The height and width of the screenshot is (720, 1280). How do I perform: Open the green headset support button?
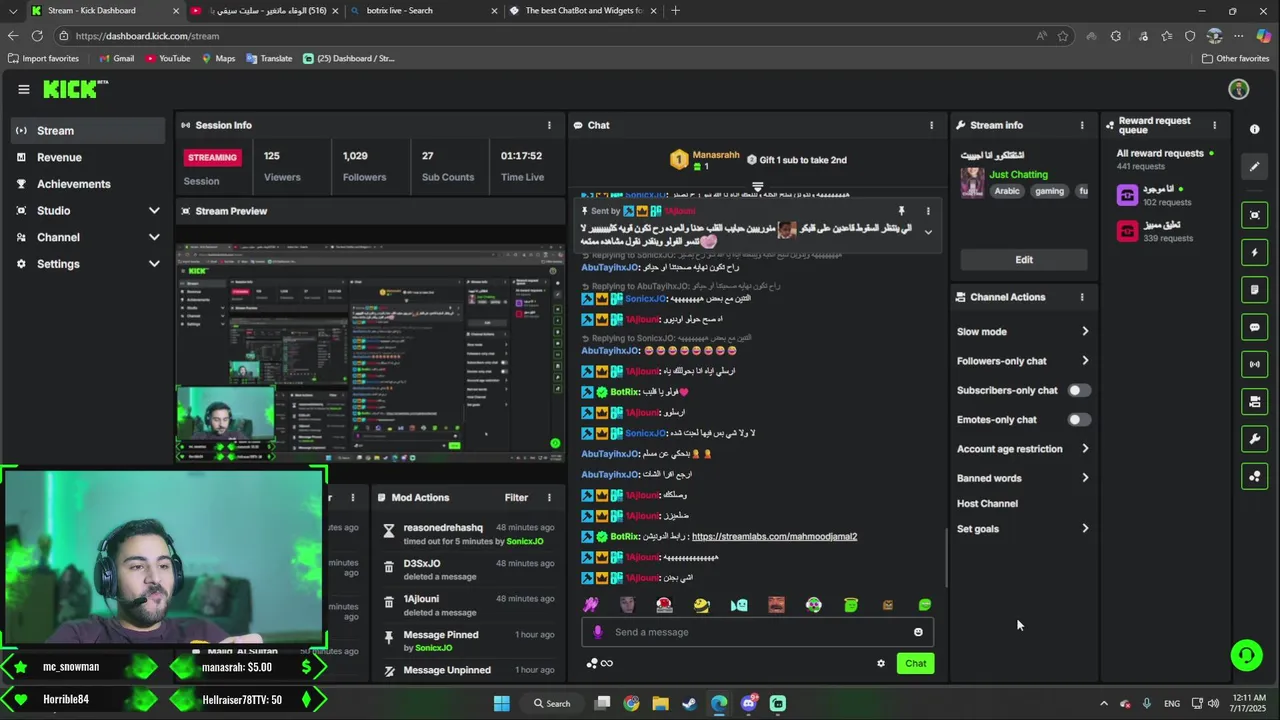pos(1246,656)
